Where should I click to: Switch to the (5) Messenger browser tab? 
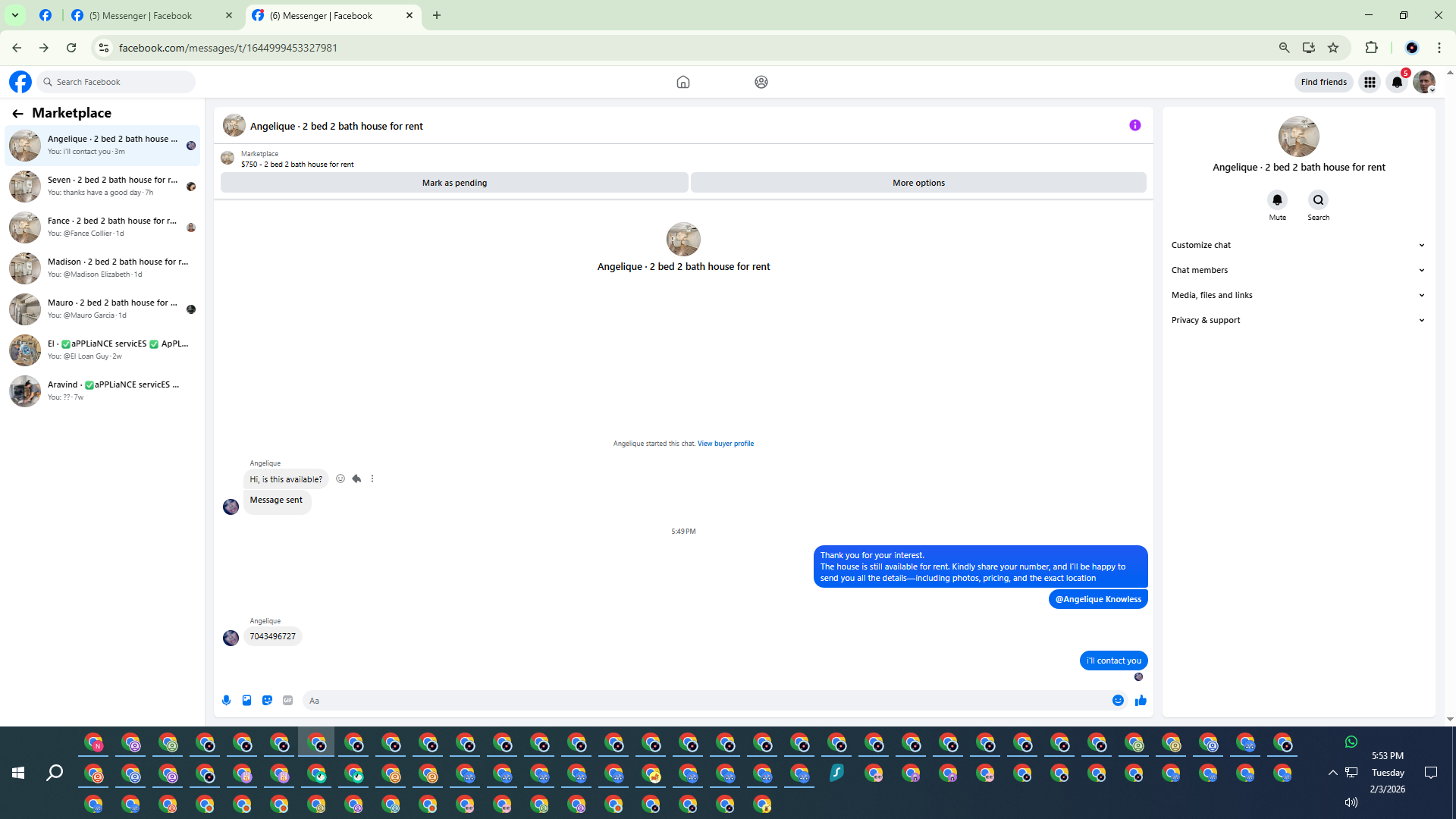pos(141,15)
